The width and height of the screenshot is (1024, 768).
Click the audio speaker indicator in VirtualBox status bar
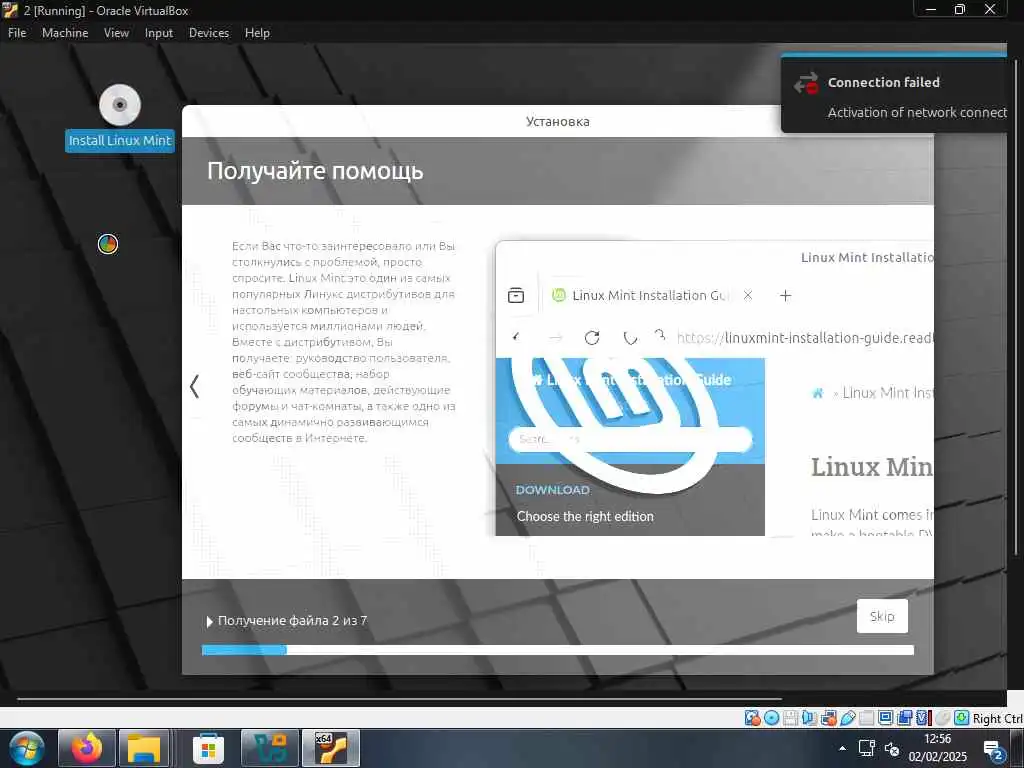810,718
